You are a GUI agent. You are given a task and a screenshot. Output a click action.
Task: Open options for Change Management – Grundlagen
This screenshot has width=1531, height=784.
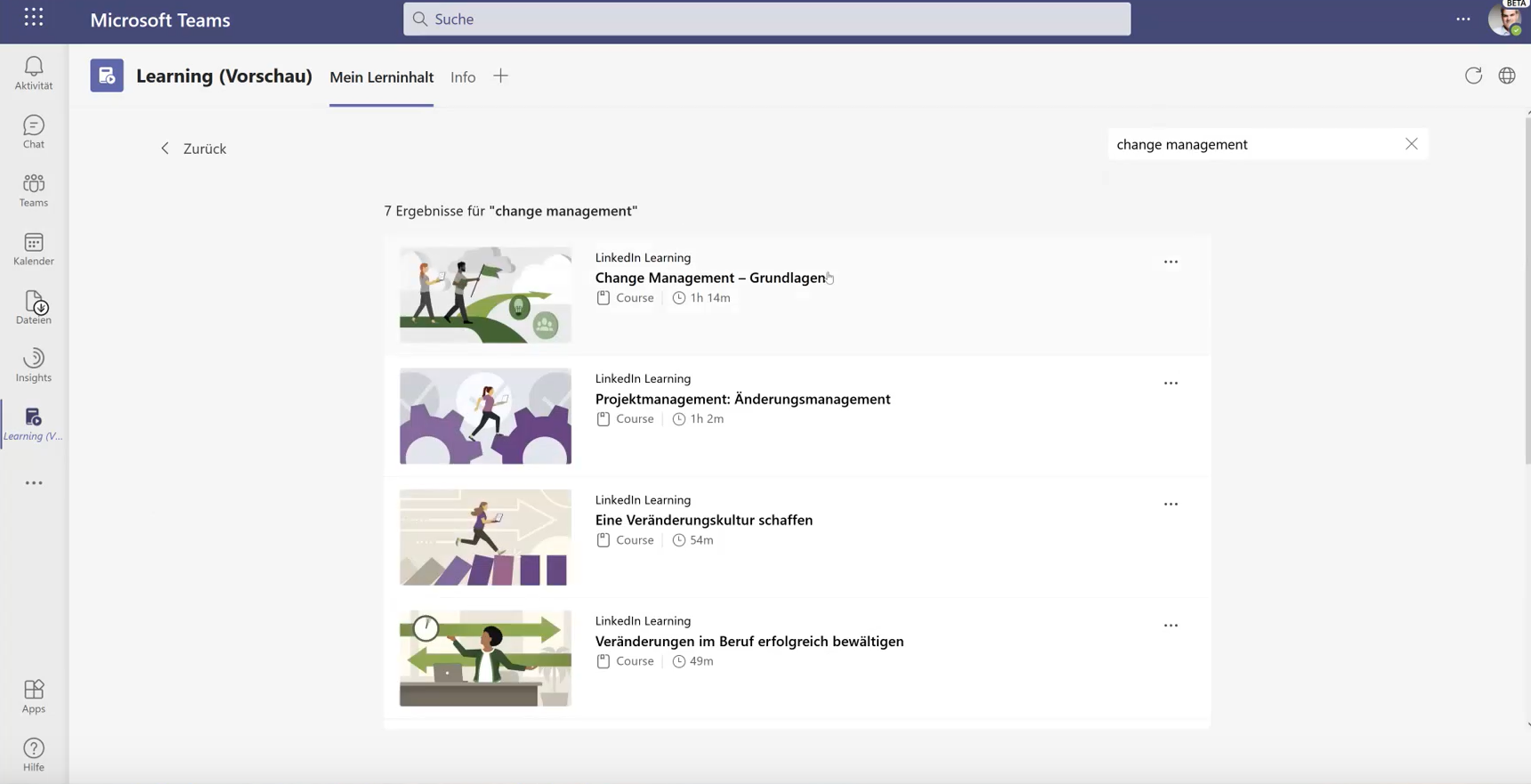[1171, 262]
